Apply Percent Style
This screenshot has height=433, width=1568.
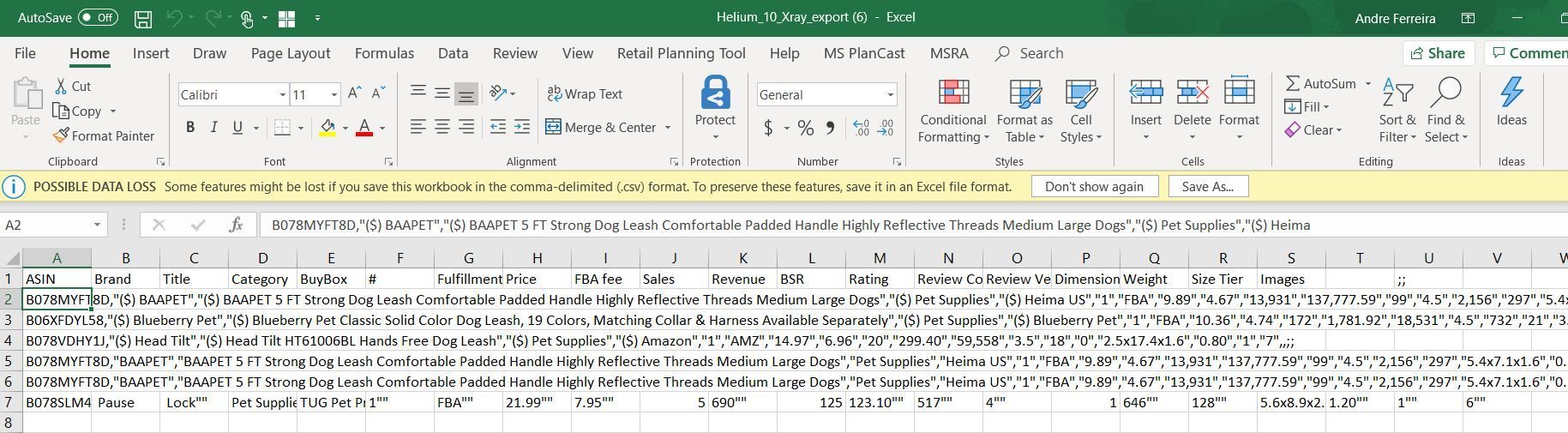(805, 128)
